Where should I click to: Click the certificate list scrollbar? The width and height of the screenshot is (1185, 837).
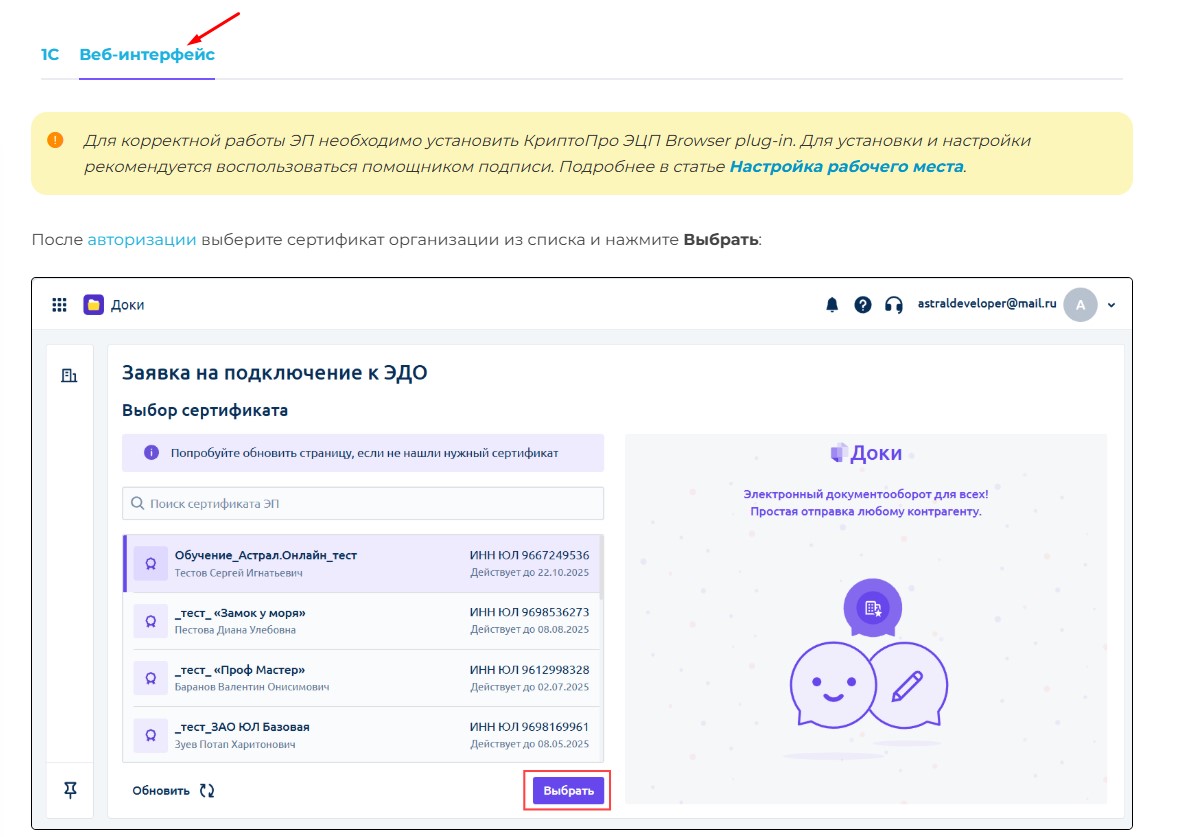602,567
